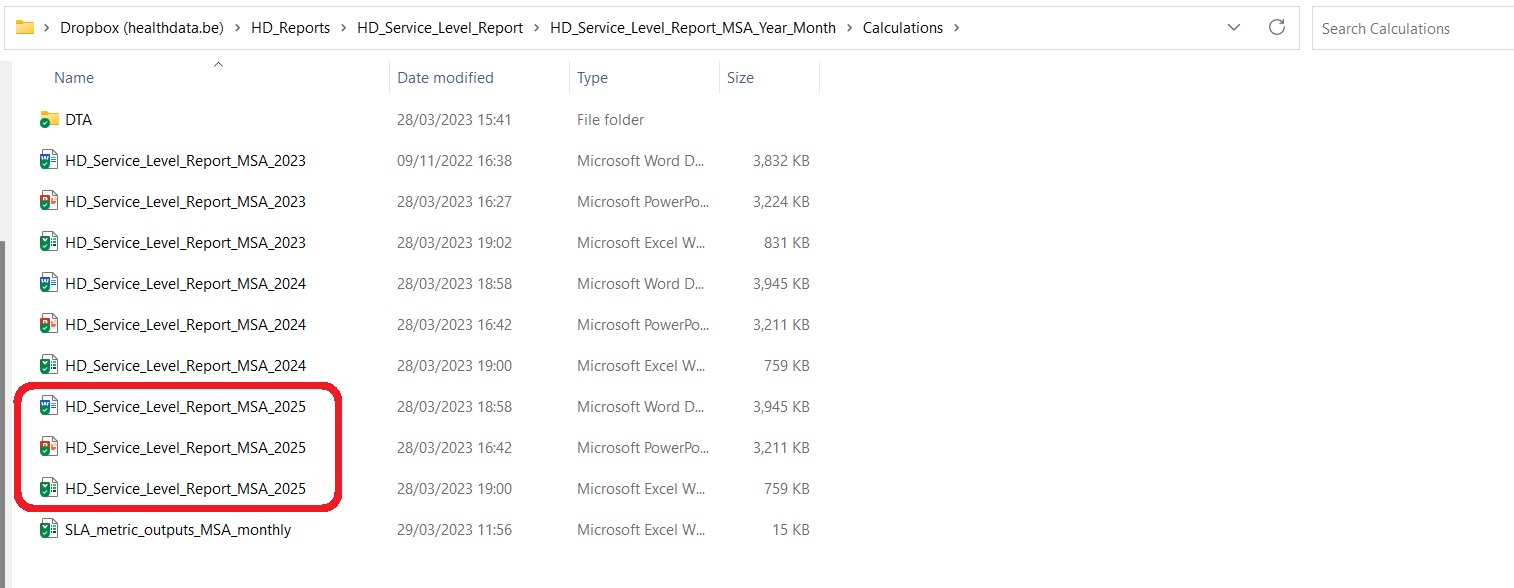Expand the chevron after HD_Service_Level_Report_MSA_Year_Month breadcrumb

click(x=850, y=28)
